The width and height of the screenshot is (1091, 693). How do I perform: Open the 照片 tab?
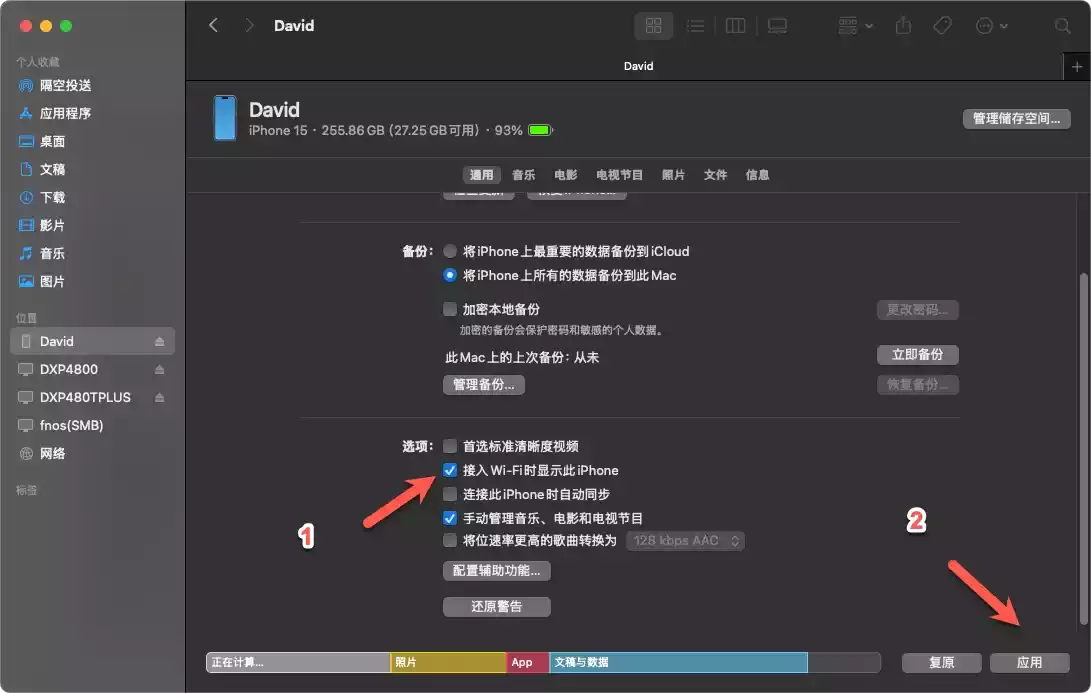click(x=673, y=175)
